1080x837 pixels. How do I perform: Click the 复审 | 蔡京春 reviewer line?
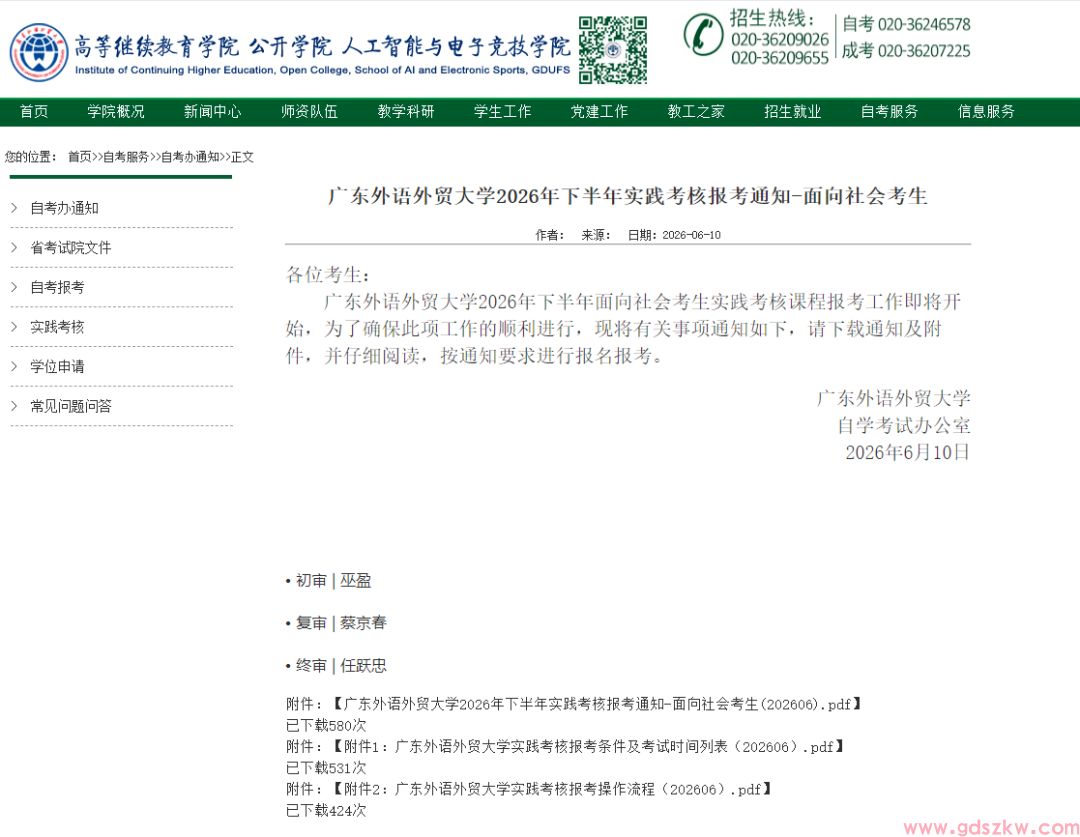pyautogui.click(x=336, y=623)
